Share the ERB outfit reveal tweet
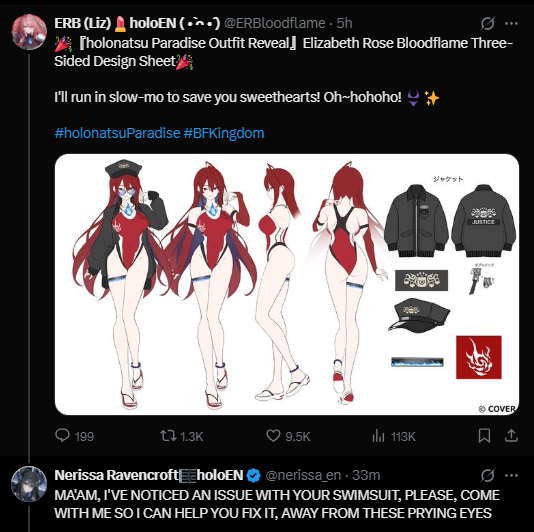Image resolution: width=534 pixels, height=532 pixels. click(511, 436)
